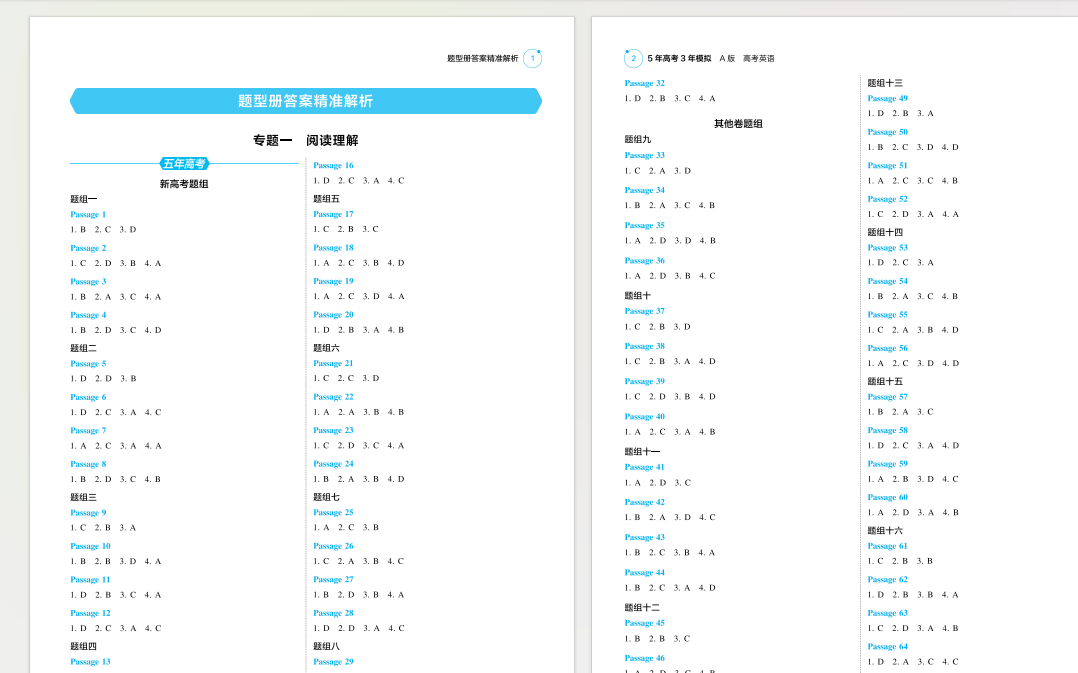1078x673 pixels.
Task: Click the 题组三 heading
Action: point(83,497)
